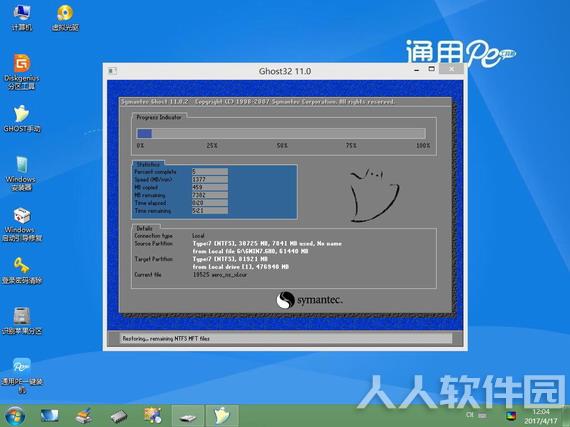The height and width of the screenshot is (427, 570).
Task: Click the CH input language indicator
Action: tap(470, 415)
